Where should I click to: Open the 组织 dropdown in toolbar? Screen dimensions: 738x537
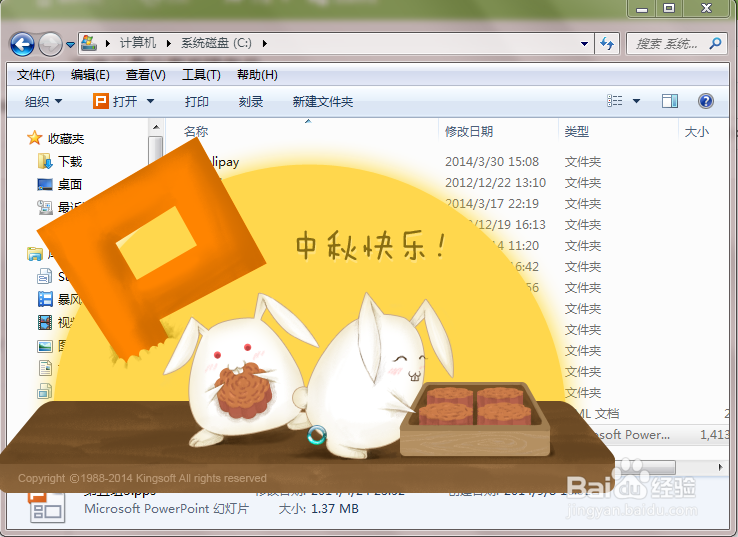click(x=43, y=101)
